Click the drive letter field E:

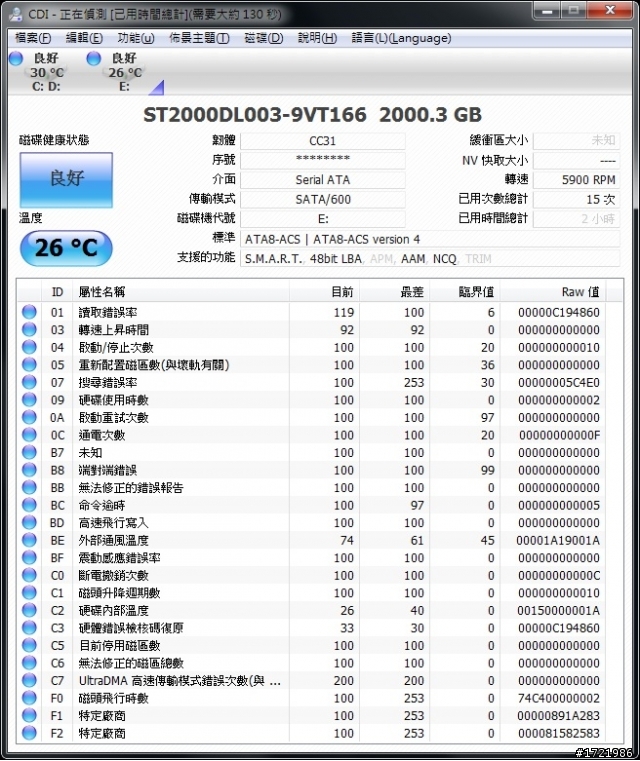[x=323, y=219]
